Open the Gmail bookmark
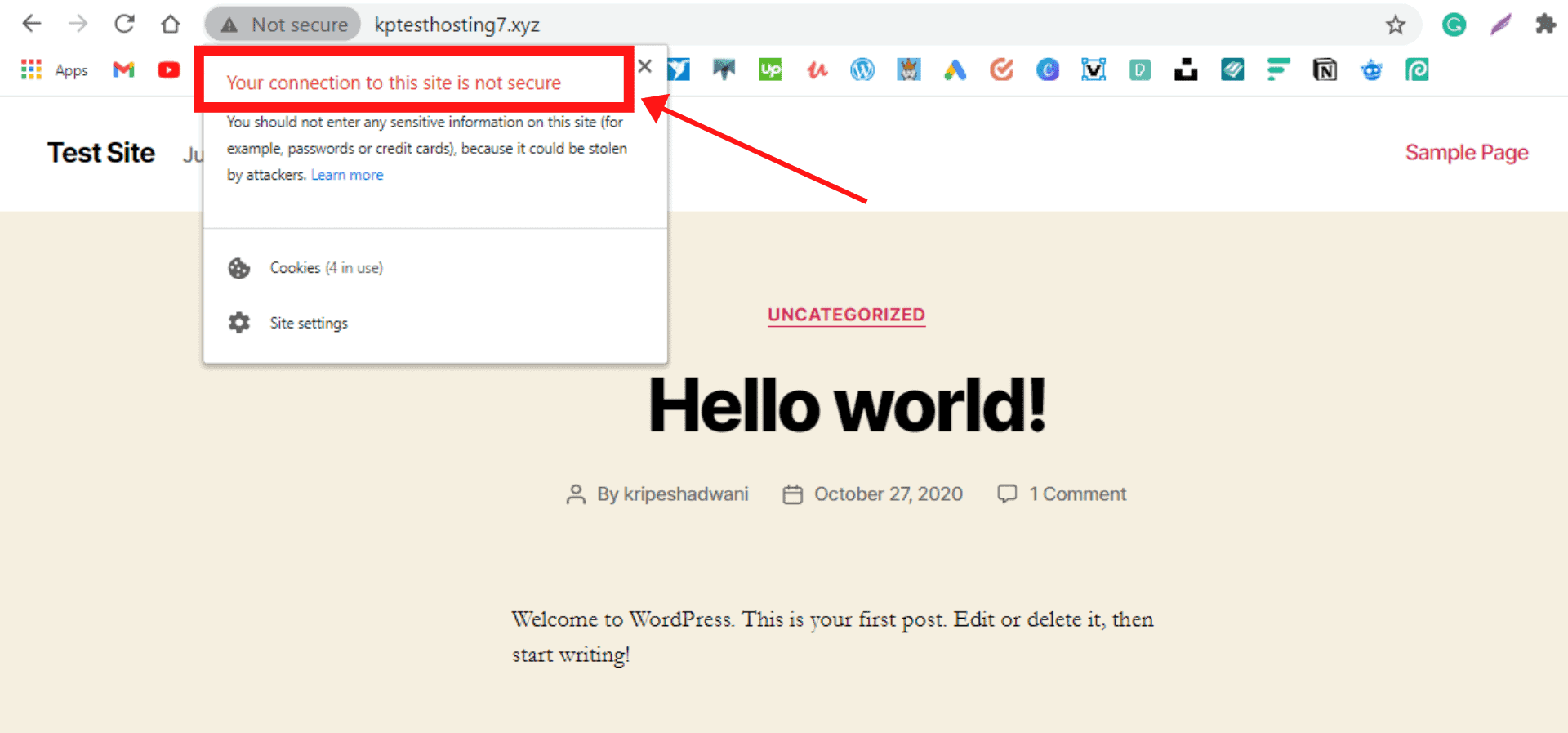The height and width of the screenshot is (733, 1568). pos(123,69)
